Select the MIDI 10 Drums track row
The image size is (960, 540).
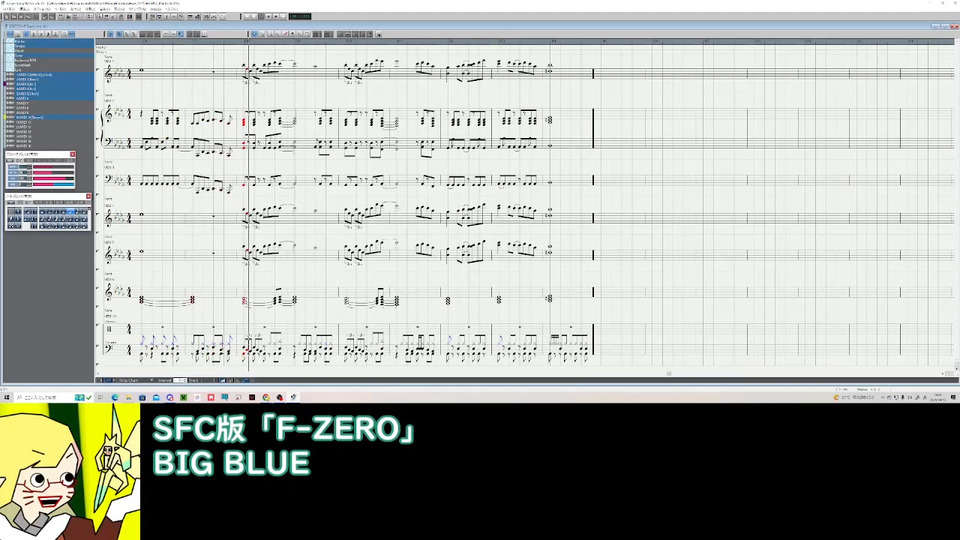(54, 117)
